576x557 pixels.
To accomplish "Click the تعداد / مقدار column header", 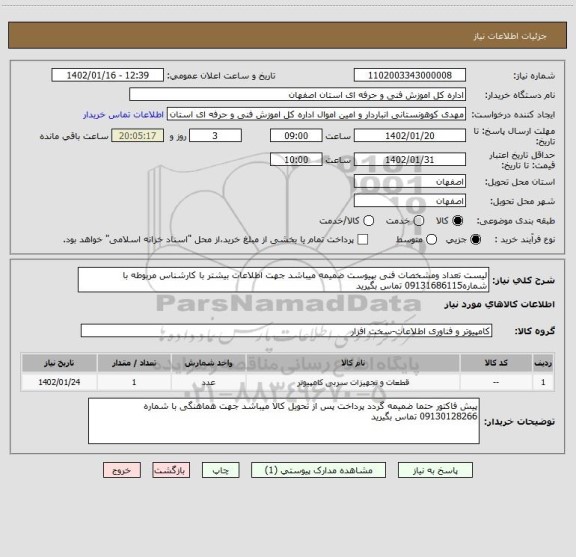I will click(x=134, y=363).
